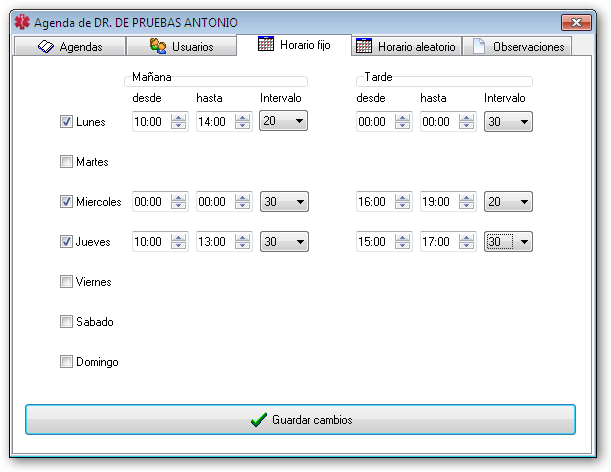This screenshot has width=611, height=472.
Task: Click the Horario aleatorio calendar icon
Action: point(364,46)
